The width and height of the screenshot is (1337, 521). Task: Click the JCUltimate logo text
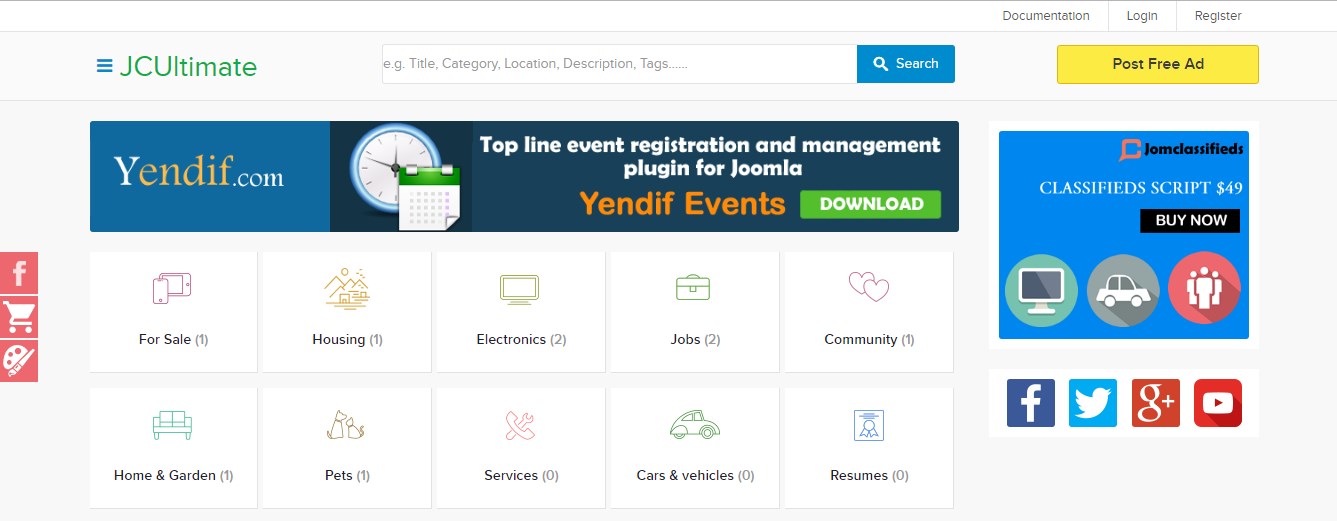[188, 66]
